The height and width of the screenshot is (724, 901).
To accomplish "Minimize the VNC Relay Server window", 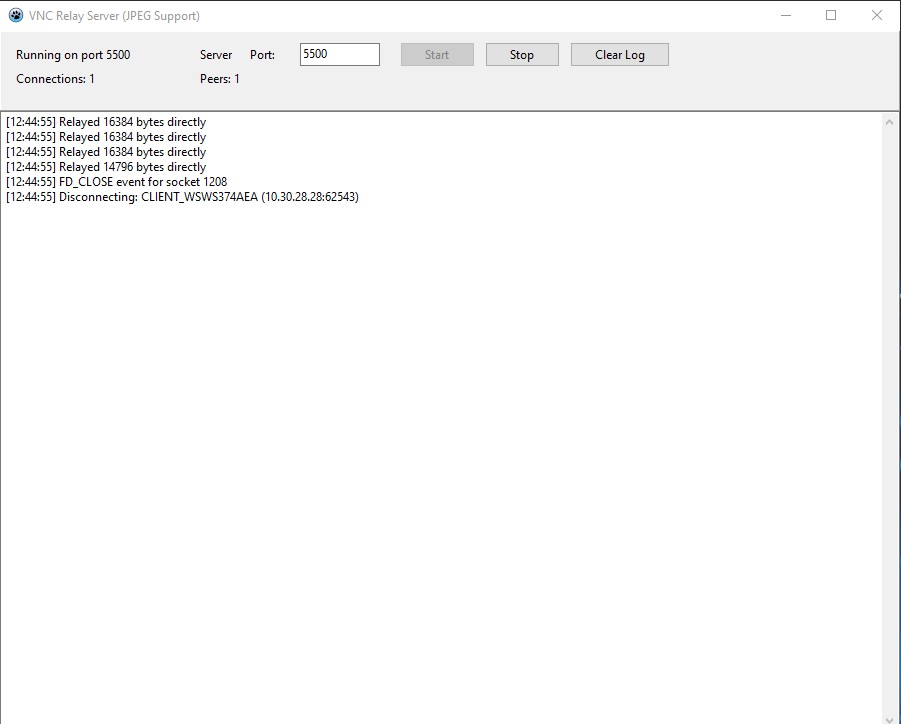I will 786,16.
